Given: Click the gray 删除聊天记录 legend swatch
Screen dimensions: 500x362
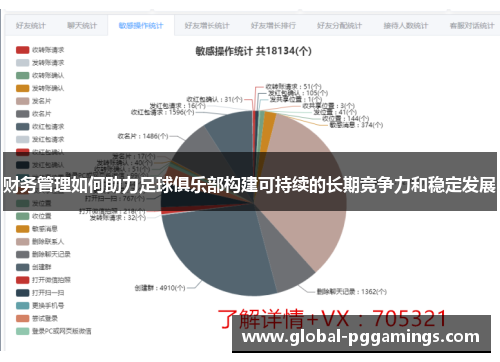Looking at the screenshot, I should (23, 254).
